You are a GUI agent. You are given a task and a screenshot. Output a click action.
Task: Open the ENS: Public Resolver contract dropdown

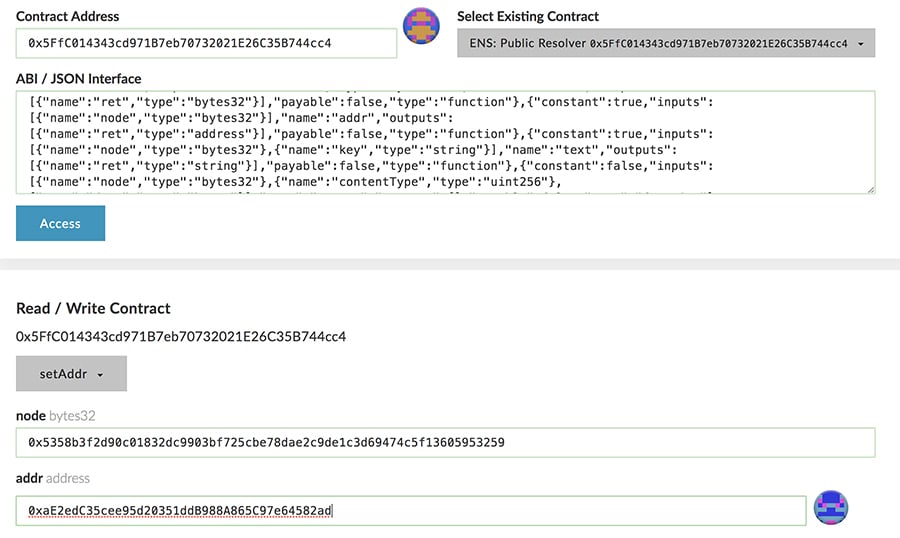click(x=665, y=44)
